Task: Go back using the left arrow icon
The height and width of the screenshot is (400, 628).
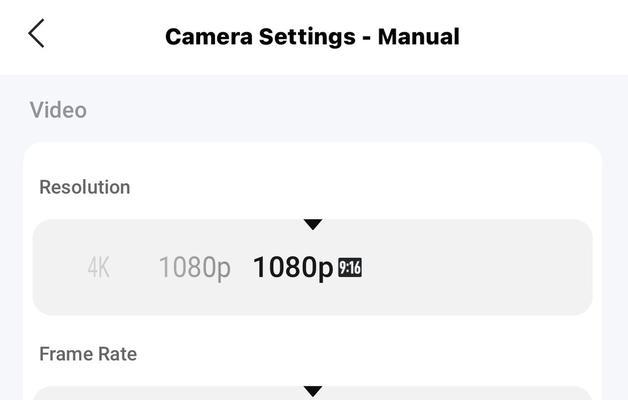Action: pos(36,33)
